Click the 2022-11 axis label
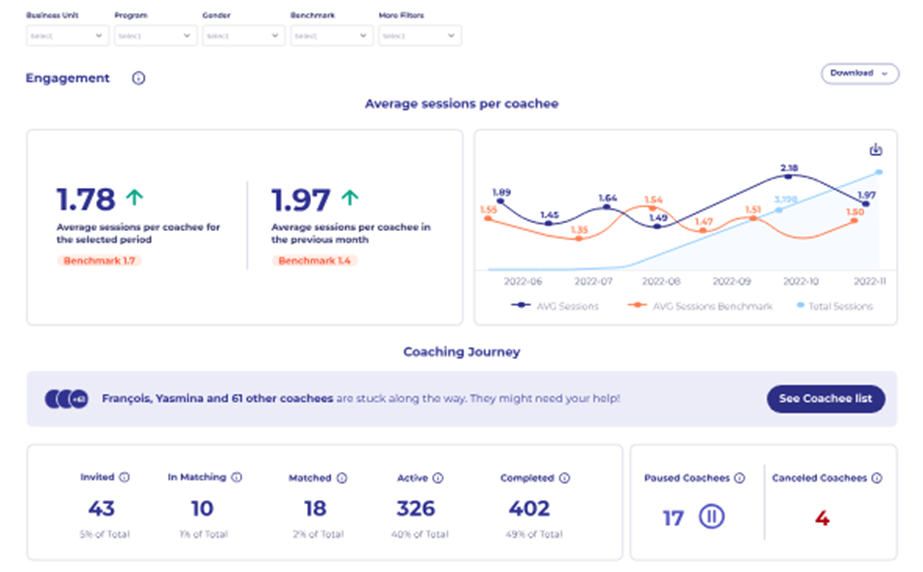Screen dimensions: 923x572 point(870,281)
